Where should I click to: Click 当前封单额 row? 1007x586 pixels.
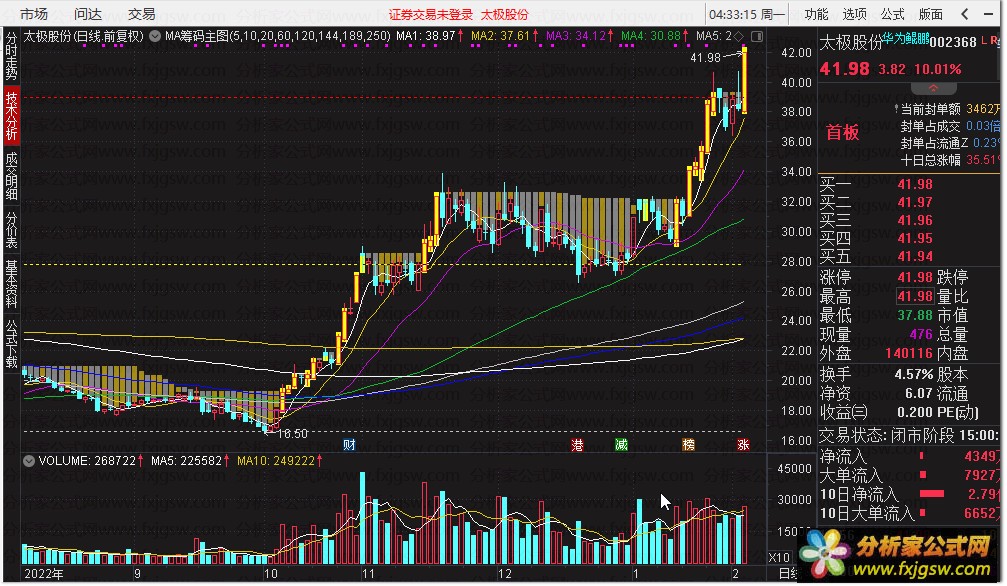coord(947,109)
